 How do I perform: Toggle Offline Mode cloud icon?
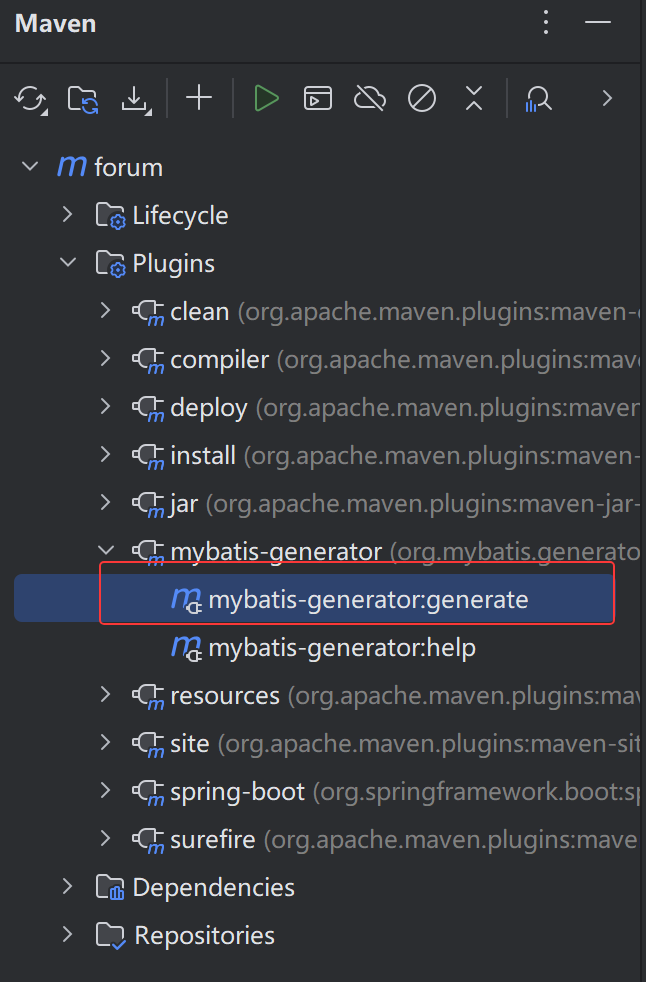(x=370, y=98)
